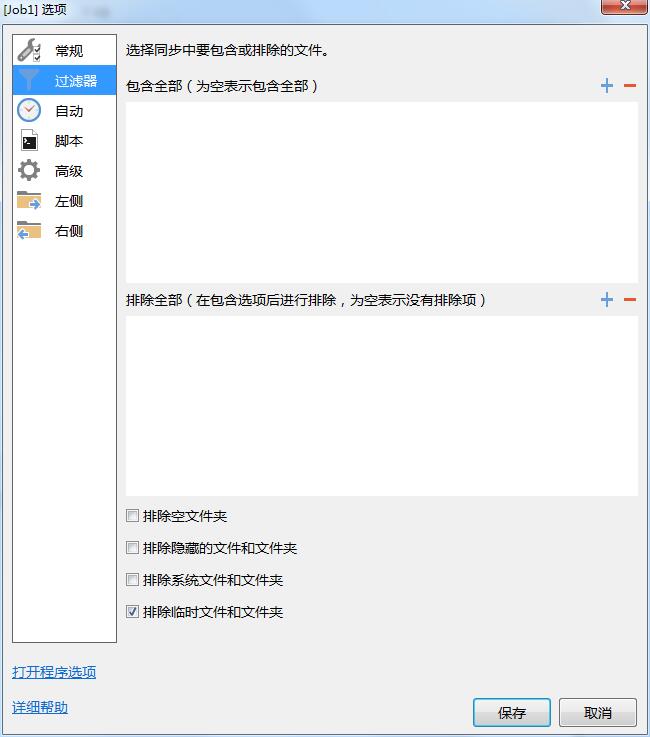Click the 取消 button
The width and height of the screenshot is (650, 737).
598,713
